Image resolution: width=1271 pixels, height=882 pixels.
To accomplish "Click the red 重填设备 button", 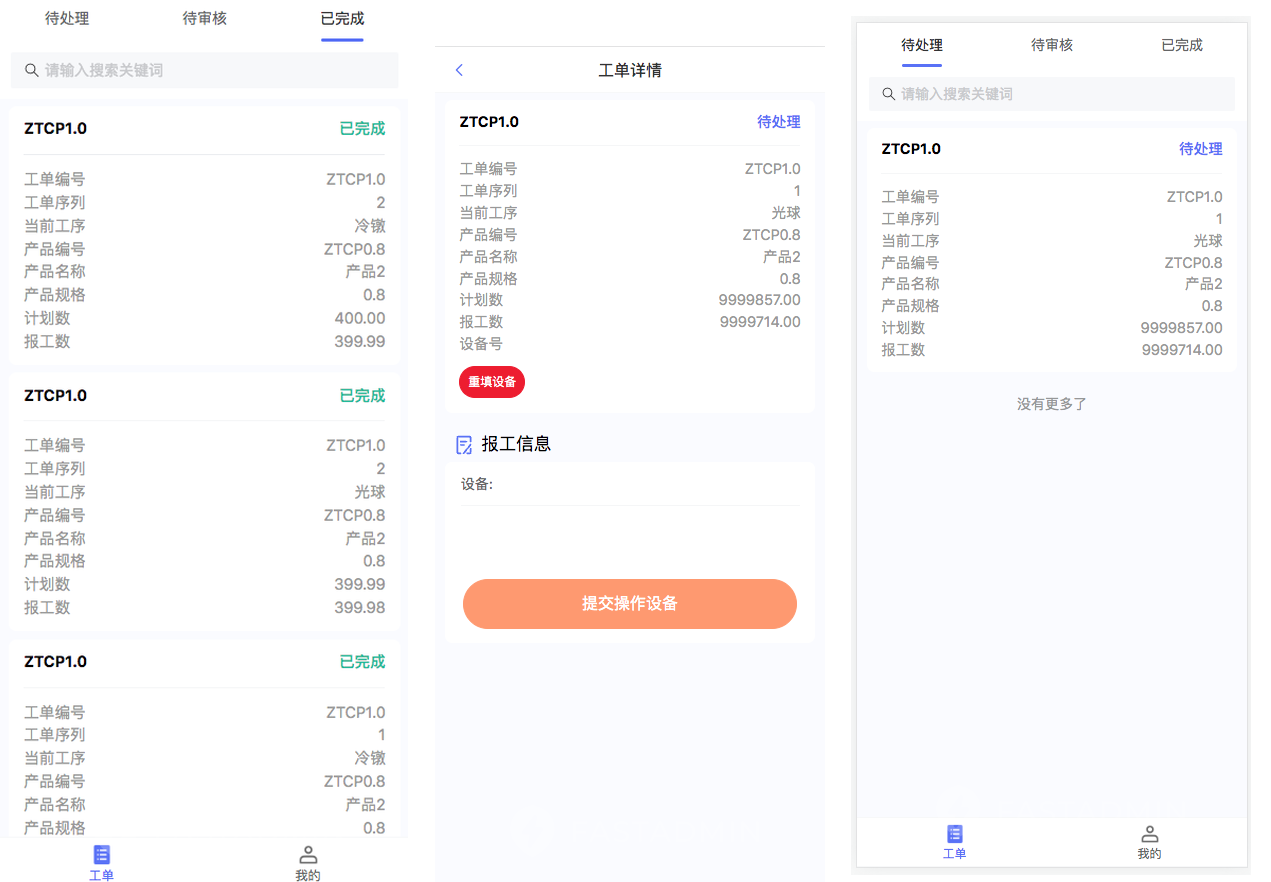I will coord(492,382).
